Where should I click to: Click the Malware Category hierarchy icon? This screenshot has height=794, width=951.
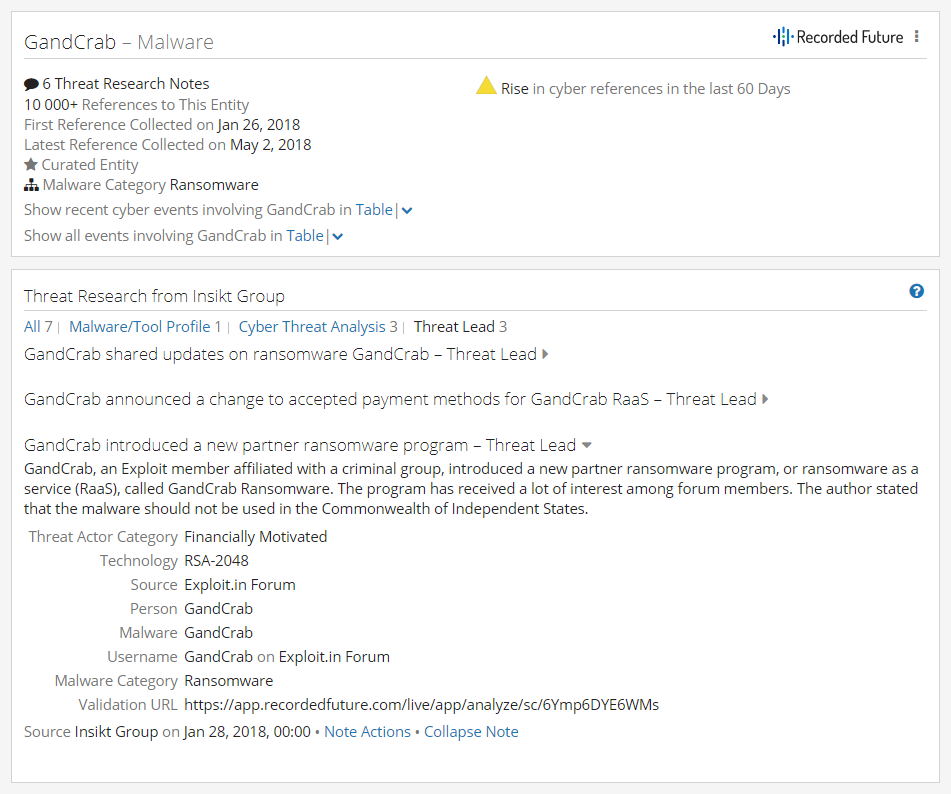point(31,185)
